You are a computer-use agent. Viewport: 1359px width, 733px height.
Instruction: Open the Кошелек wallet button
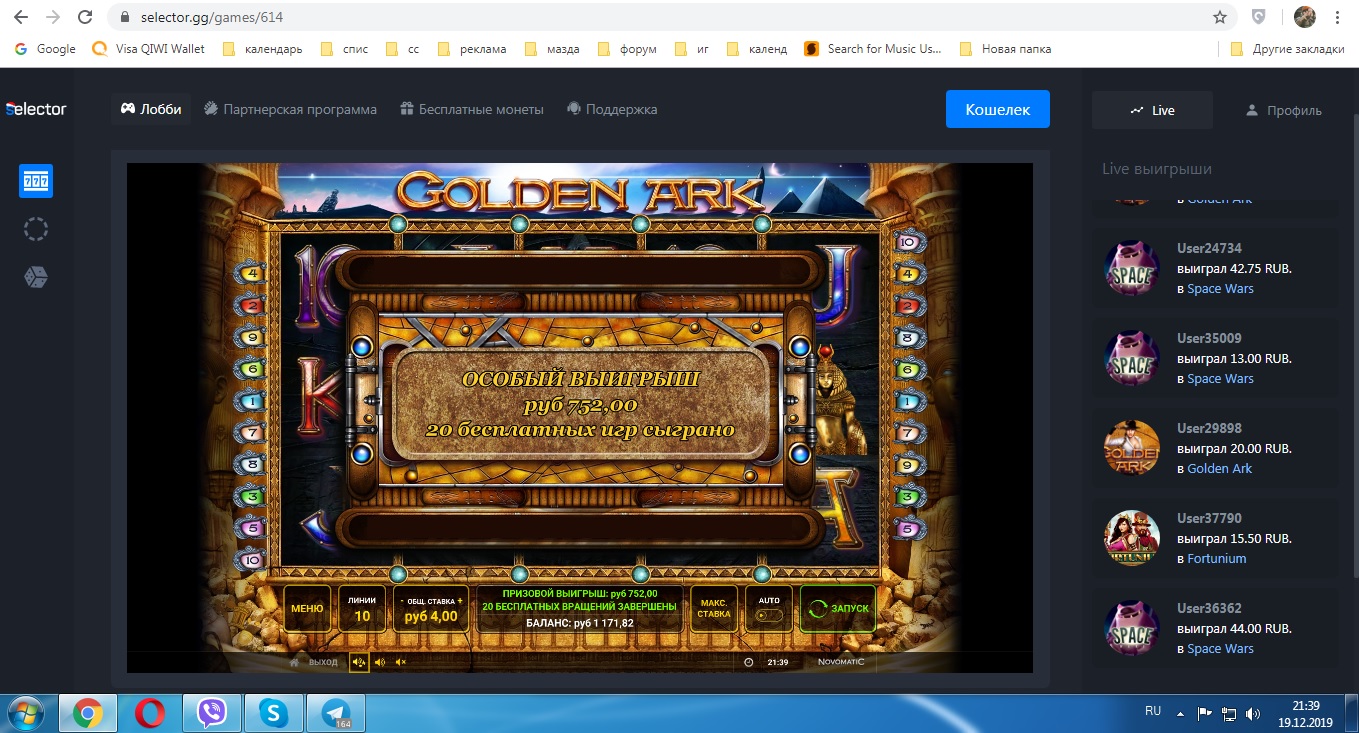(x=997, y=109)
